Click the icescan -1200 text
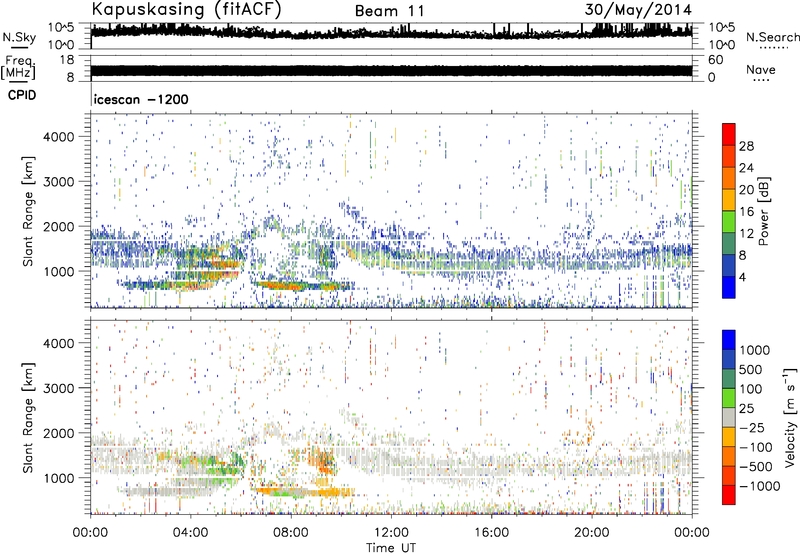This screenshot has width=800, height=554. [x=141, y=99]
